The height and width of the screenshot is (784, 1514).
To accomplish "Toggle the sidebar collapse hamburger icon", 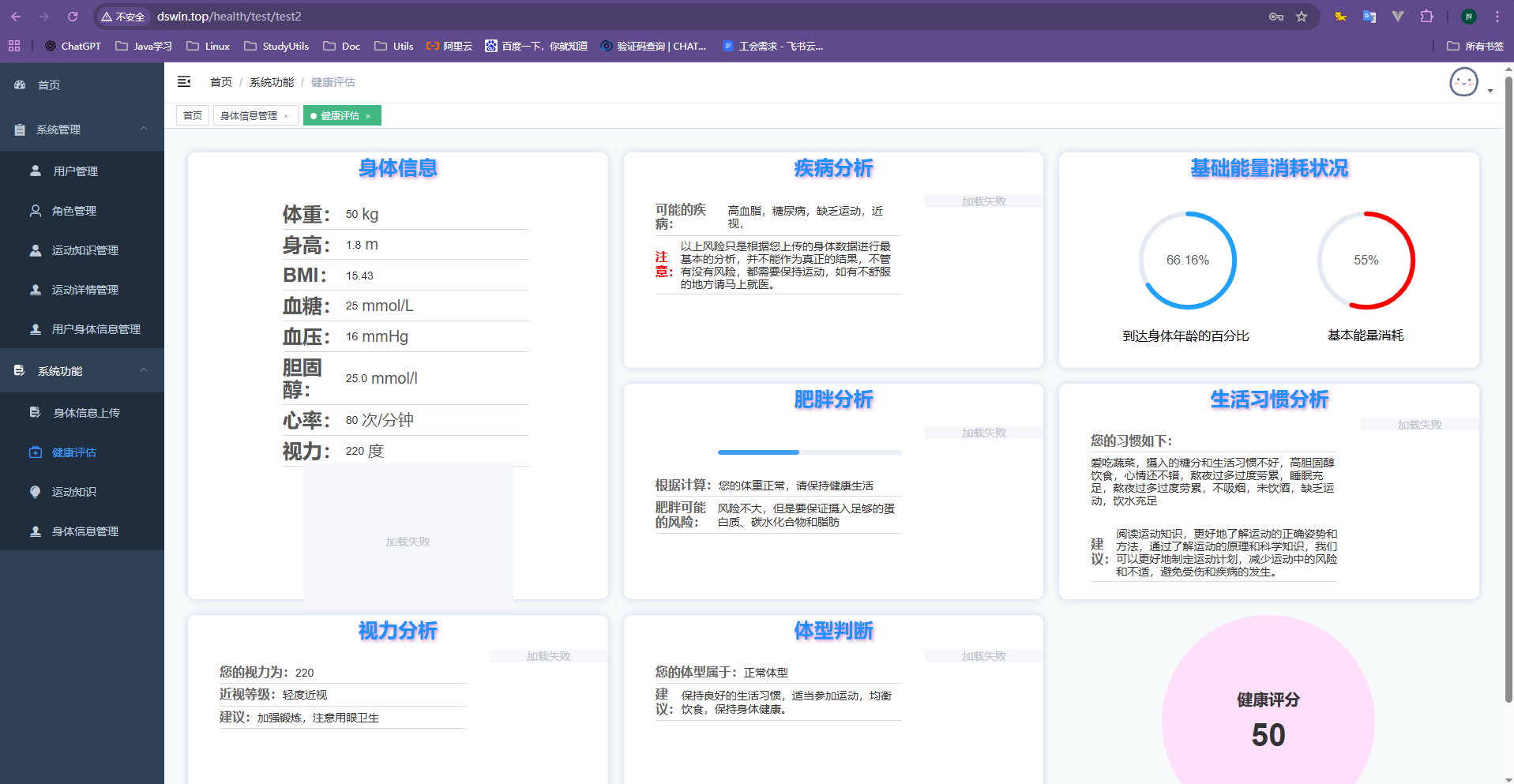I will [x=184, y=81].
